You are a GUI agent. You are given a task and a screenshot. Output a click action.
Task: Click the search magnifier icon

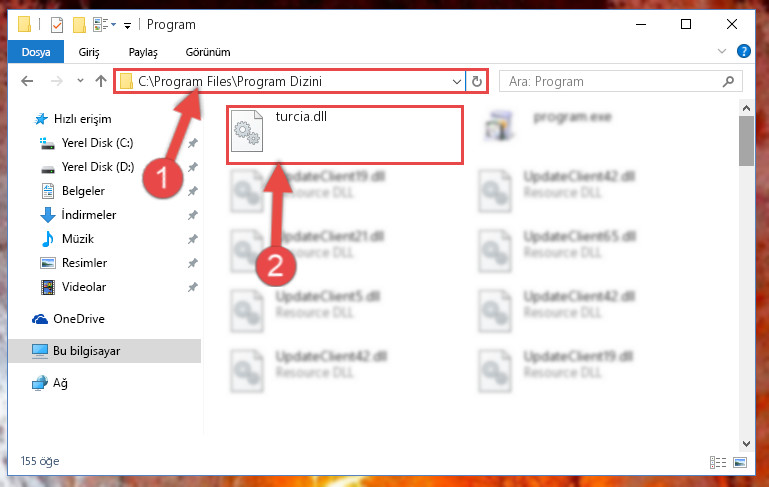click(728, 81)
